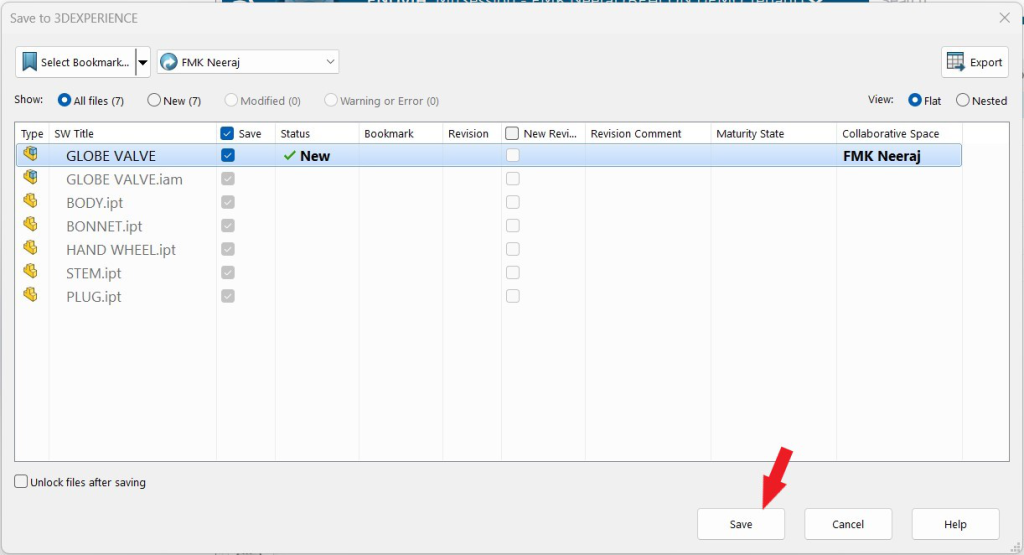Click the PLUG.ipt part icon
The width and height of the screenshot is (1024, 555).
coord(30,295)
